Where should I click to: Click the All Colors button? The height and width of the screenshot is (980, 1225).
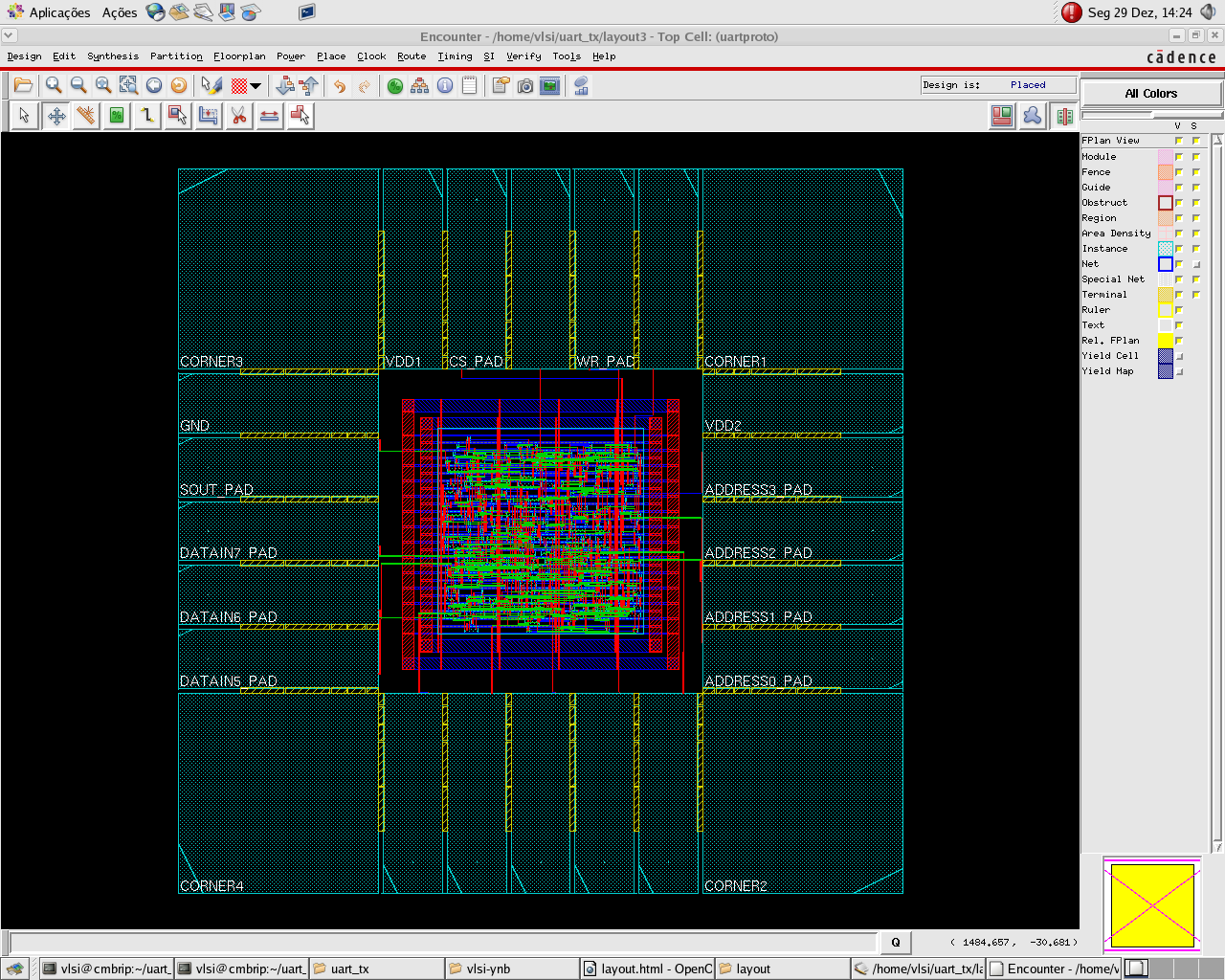coord(1151,94)
